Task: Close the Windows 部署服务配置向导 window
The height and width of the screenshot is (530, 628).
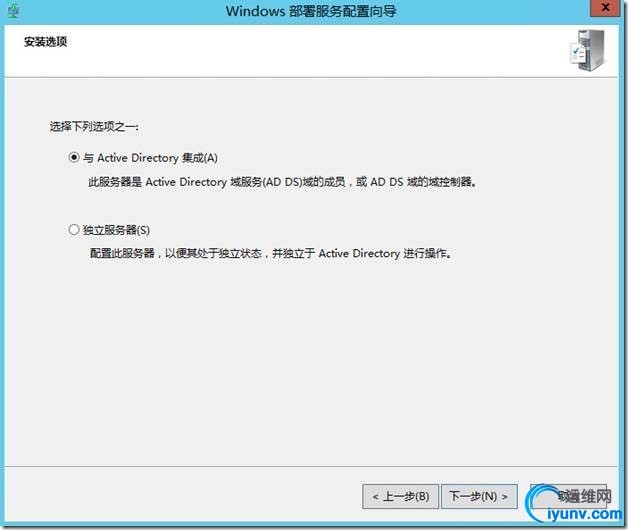Action: [606, 8]
